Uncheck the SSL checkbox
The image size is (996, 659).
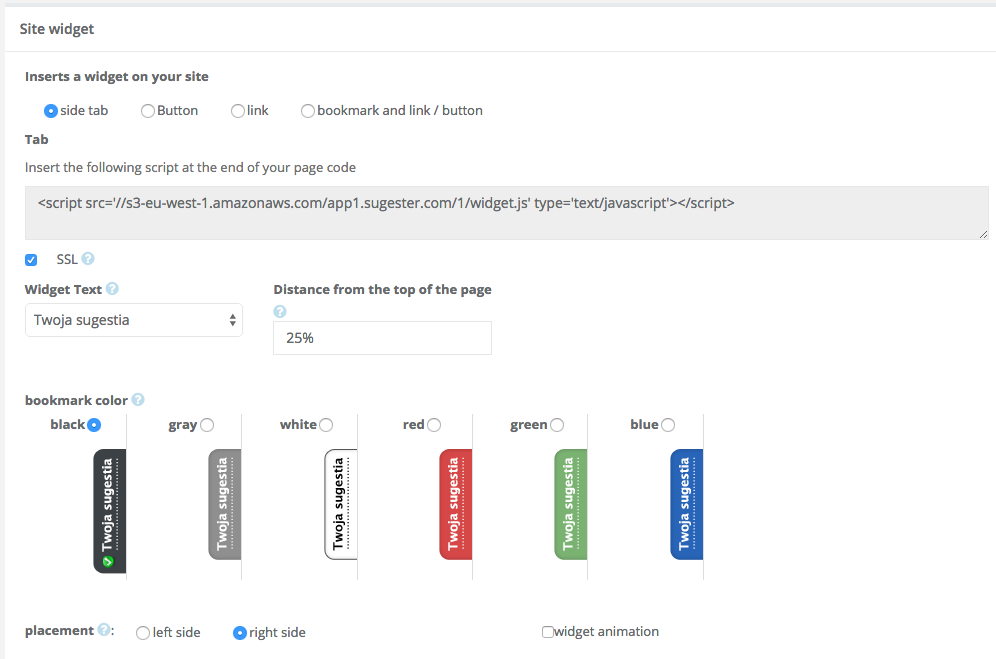click(31, 259)
